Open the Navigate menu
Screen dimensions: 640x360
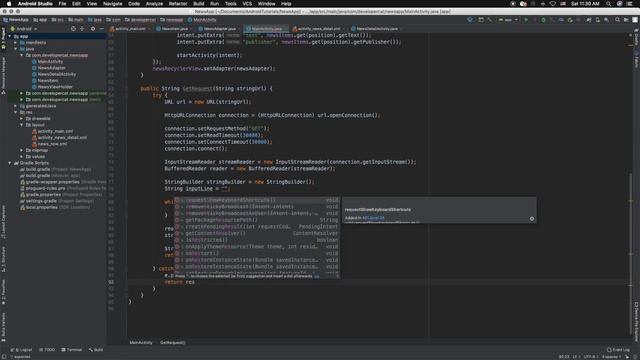pos(112,4)
